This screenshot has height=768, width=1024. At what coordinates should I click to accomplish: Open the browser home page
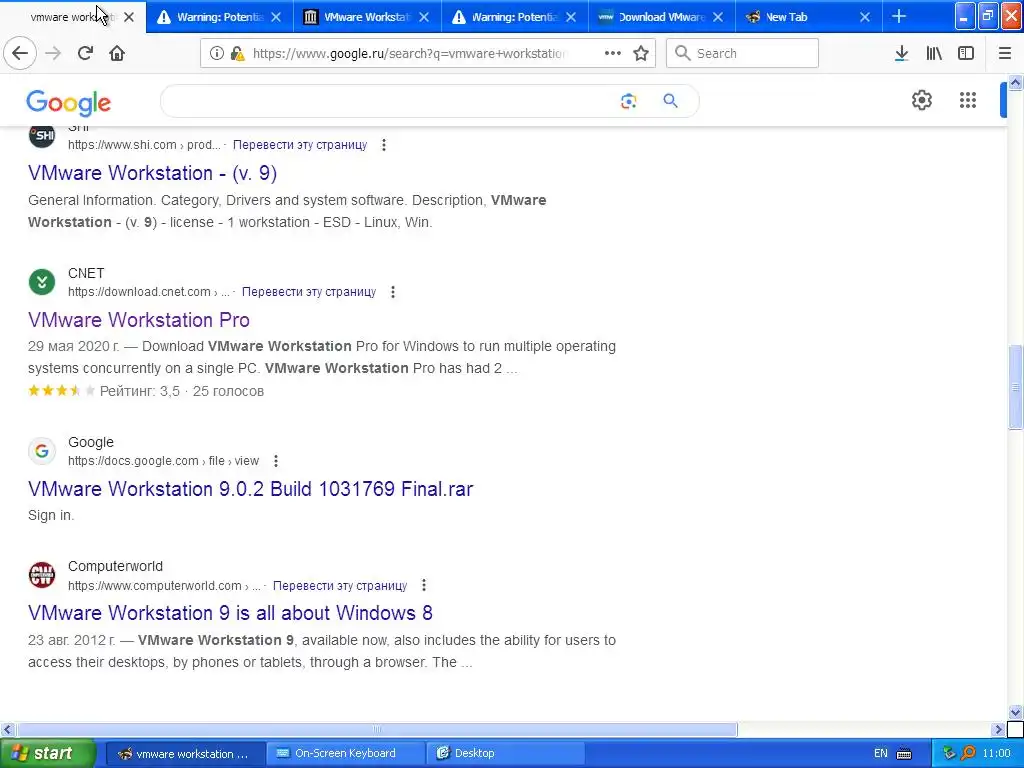coord(117,53)
